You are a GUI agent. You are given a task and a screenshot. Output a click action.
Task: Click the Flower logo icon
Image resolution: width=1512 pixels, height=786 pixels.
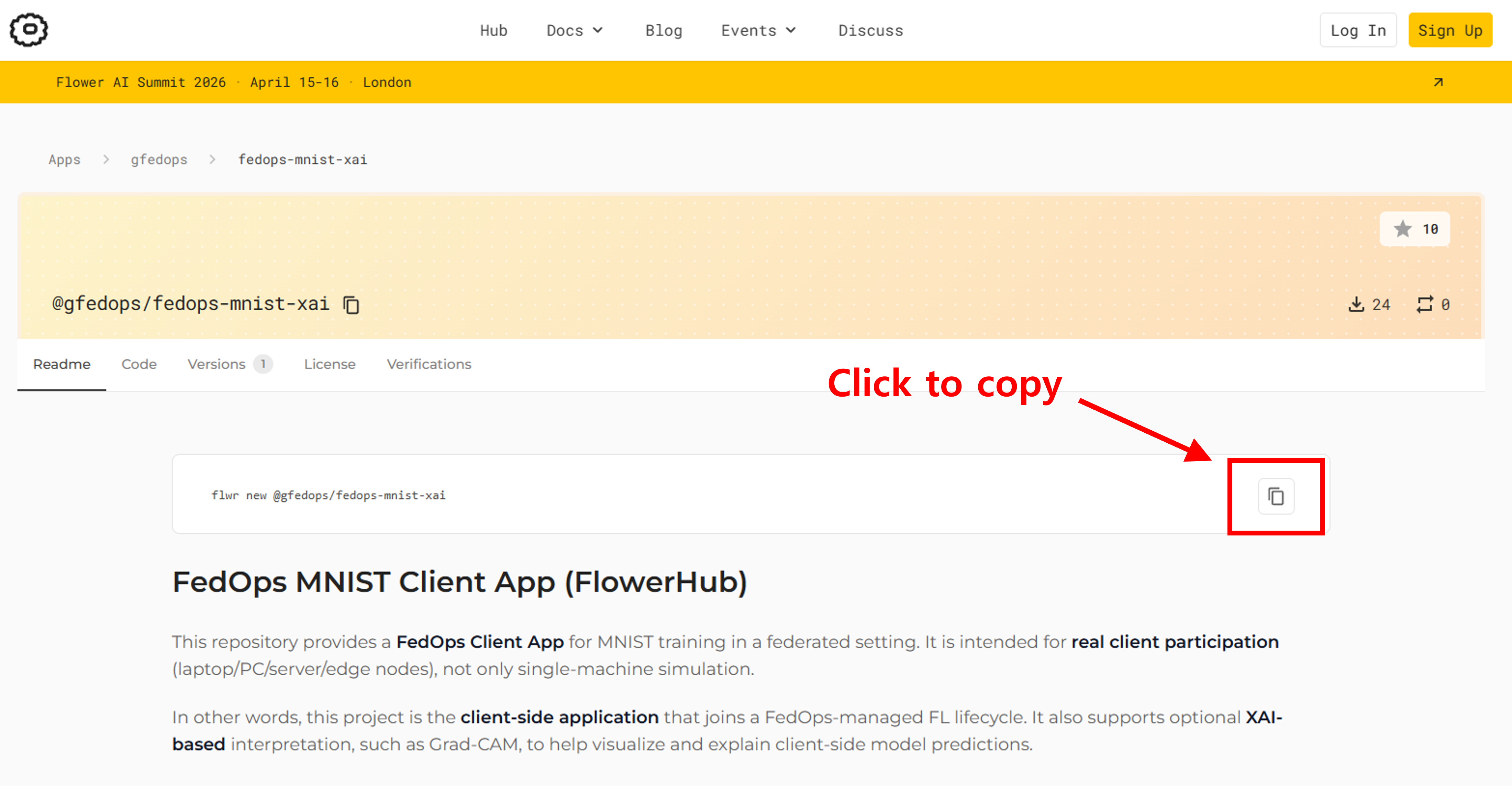[x=28, y=30]
